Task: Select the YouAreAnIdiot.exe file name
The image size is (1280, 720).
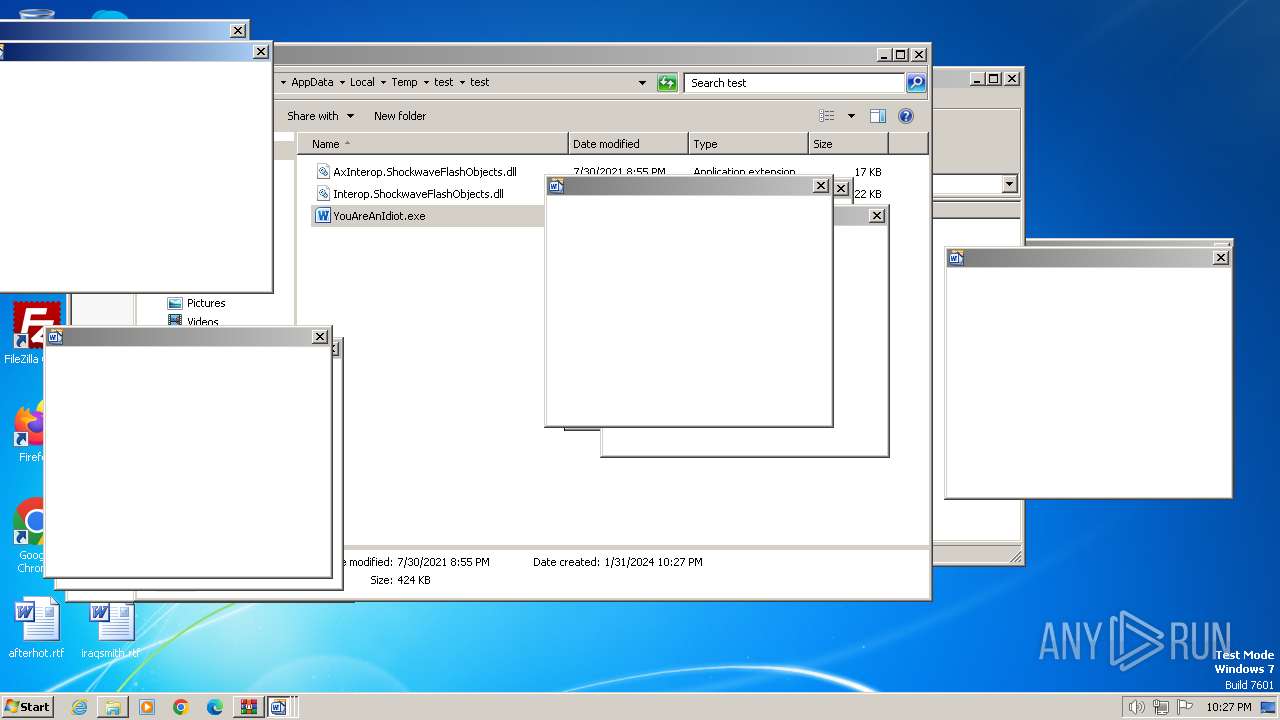Action: coord(379,216)
